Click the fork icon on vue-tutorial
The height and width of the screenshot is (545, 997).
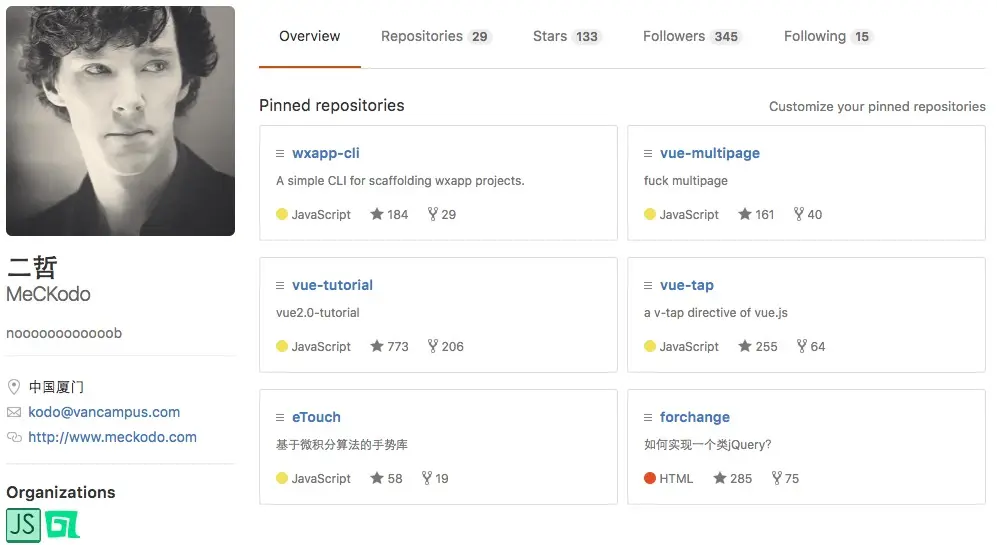[x=433, y=346]
